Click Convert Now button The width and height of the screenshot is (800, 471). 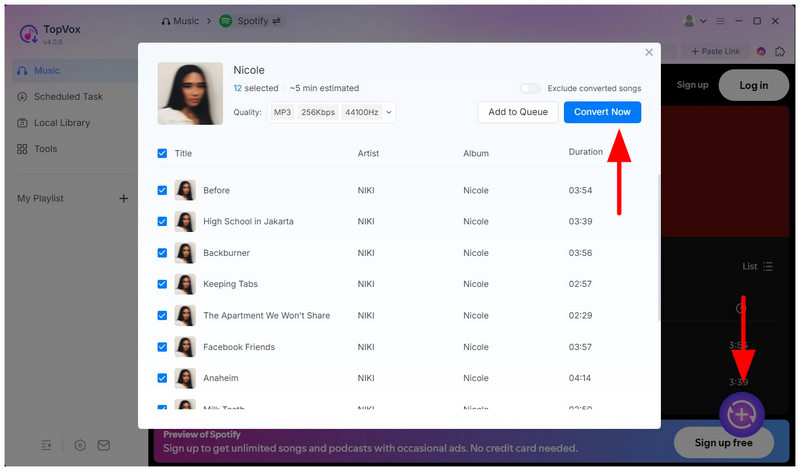(602, 112)
